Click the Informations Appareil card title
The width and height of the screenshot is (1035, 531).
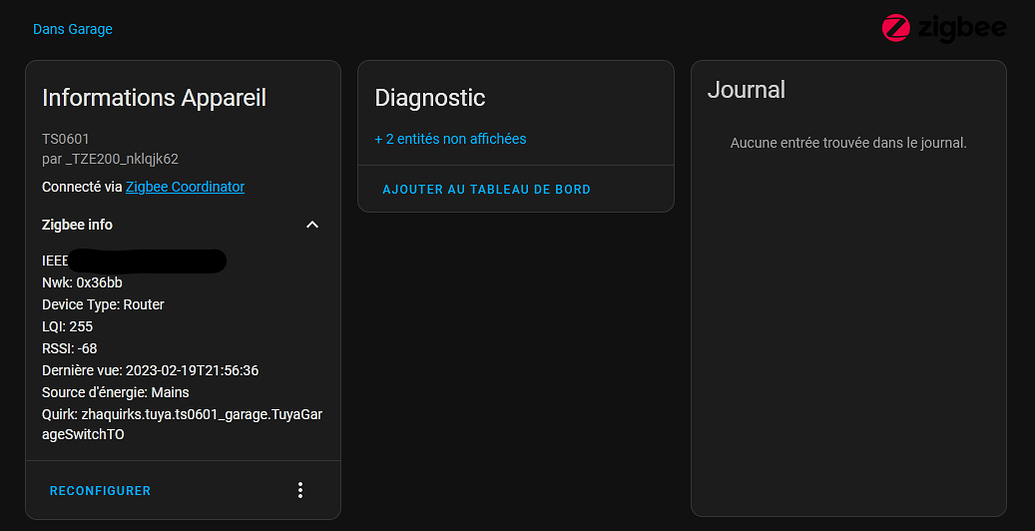[154, 98]
